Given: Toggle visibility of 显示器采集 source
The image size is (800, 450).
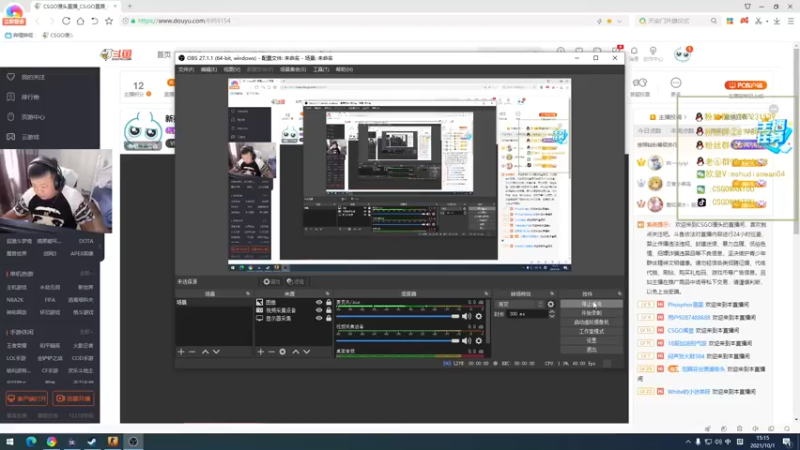Looking at the screenshot, I should click(319, 318).
